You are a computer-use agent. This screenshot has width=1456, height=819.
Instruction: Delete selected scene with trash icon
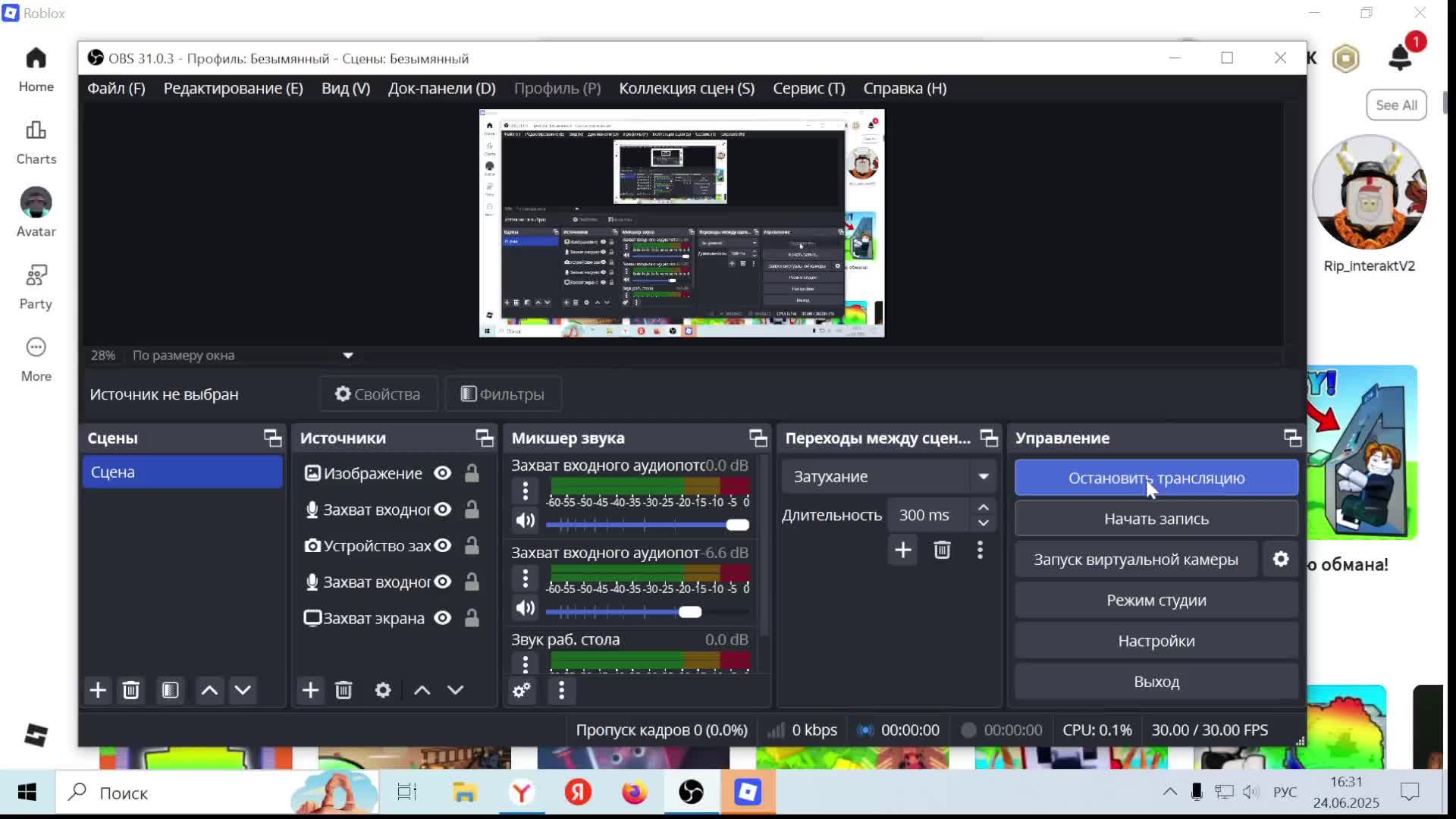click(x=131, y=690)
